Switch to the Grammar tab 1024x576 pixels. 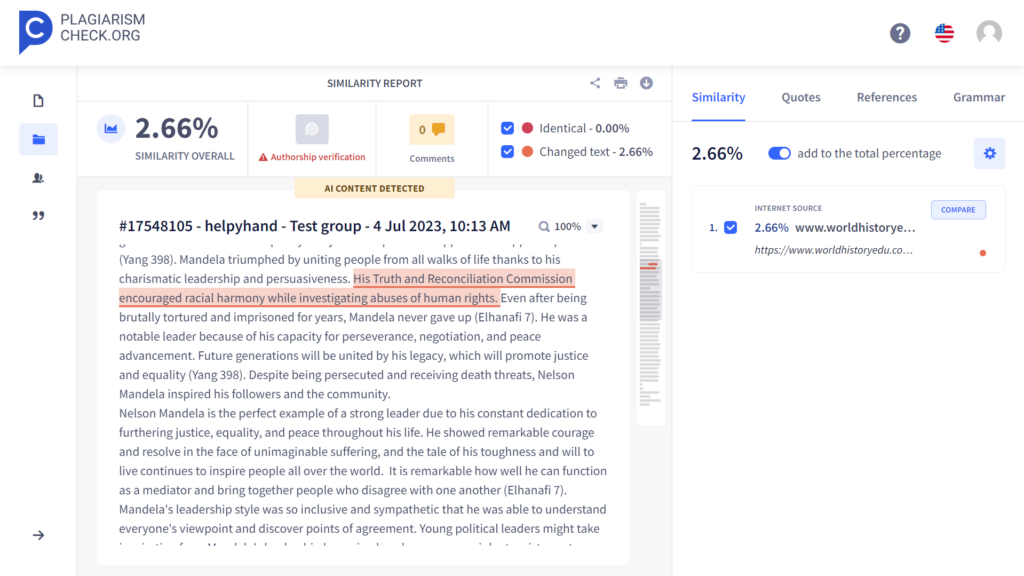click(978, 97)
